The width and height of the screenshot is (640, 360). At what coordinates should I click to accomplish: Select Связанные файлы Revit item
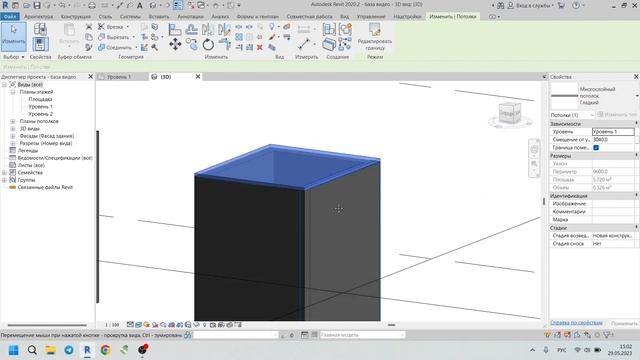point(45,187)
